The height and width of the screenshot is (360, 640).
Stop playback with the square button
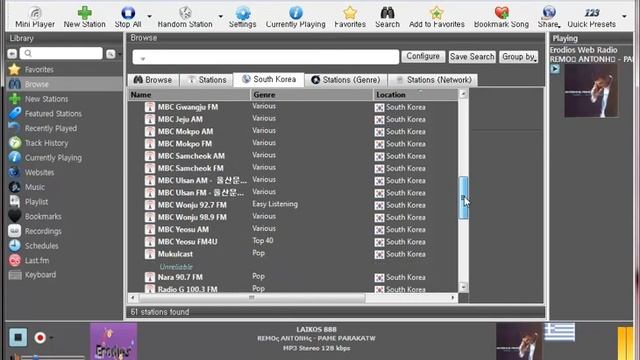coord(18,338)
